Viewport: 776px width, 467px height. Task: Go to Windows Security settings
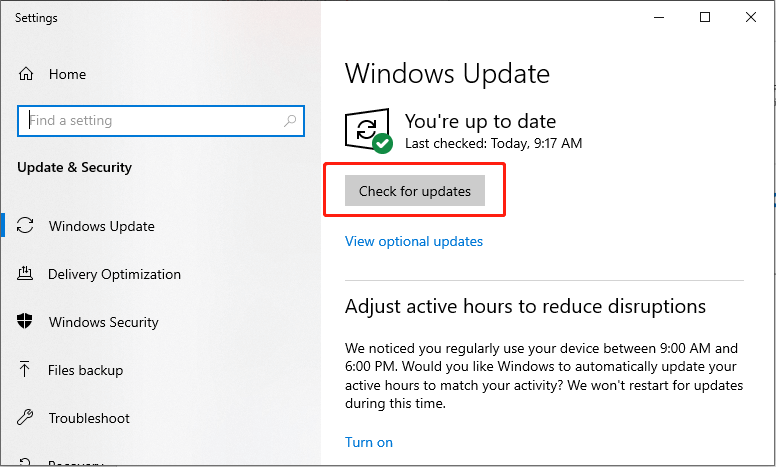tap(103, 322)
